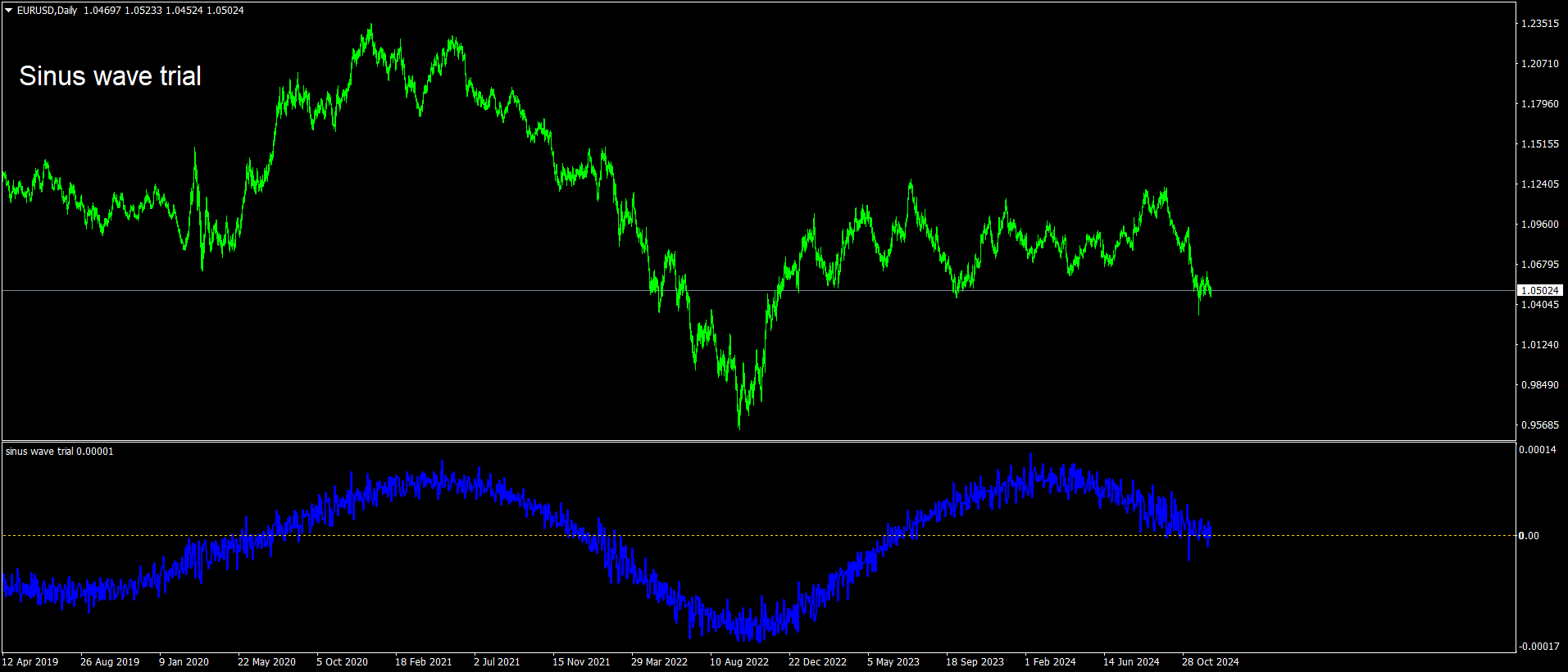Click the 0.00014 indicator scale label
Image resolution: width=1568 pixels, height=672 pixels.
pyautogui.click(x=1538, y=450)
